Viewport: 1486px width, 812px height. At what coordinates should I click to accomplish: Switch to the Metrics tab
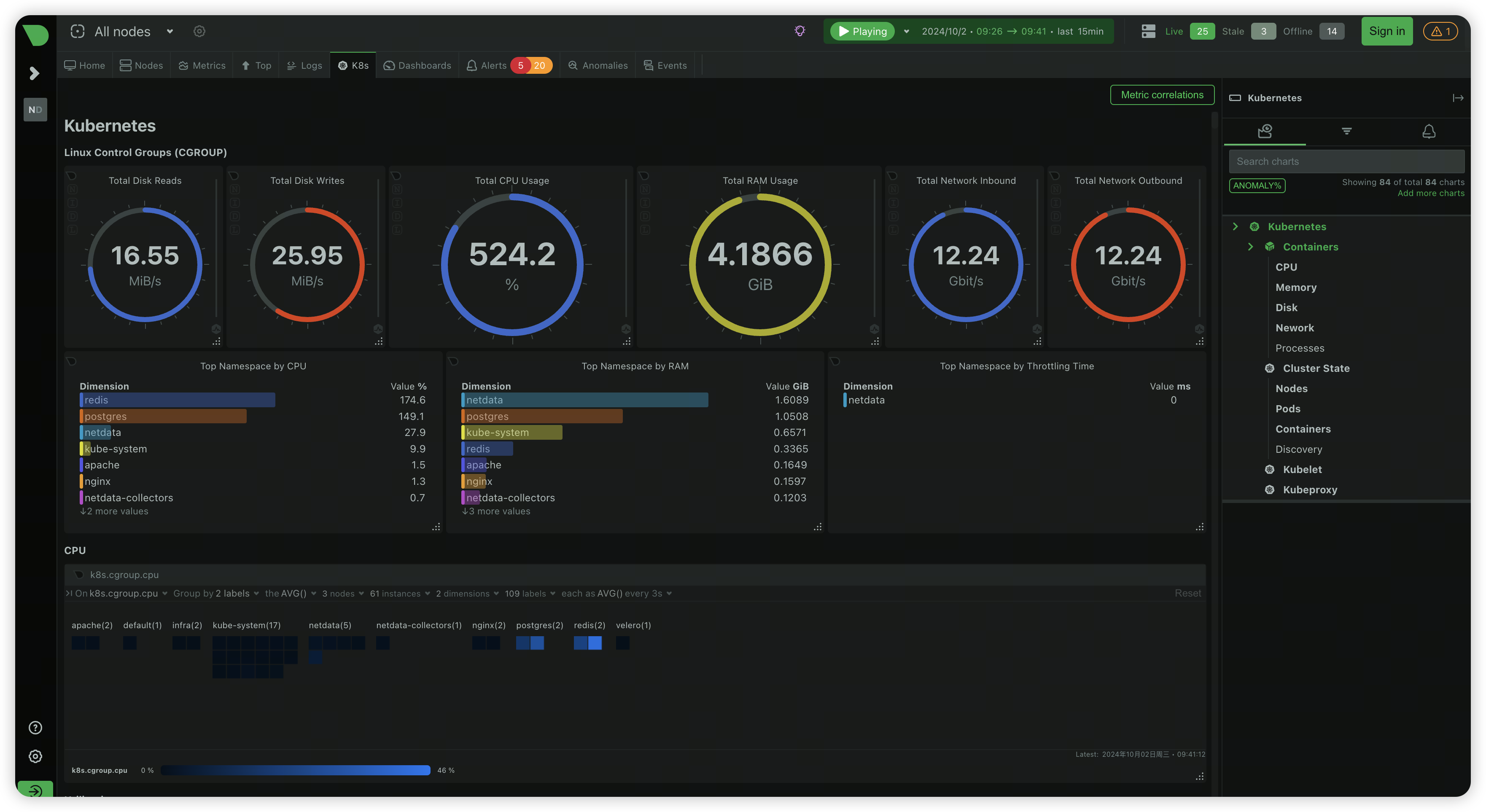(202, 65)
